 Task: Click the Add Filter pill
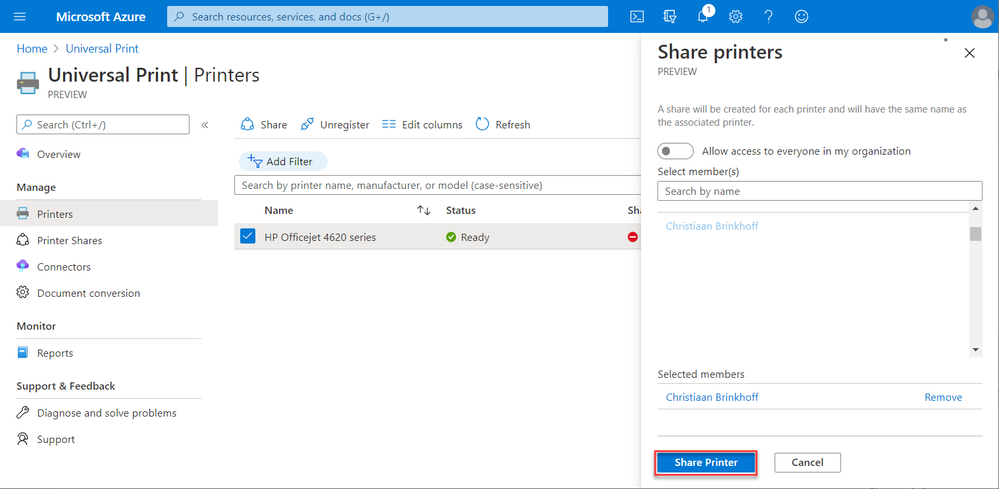283,161
